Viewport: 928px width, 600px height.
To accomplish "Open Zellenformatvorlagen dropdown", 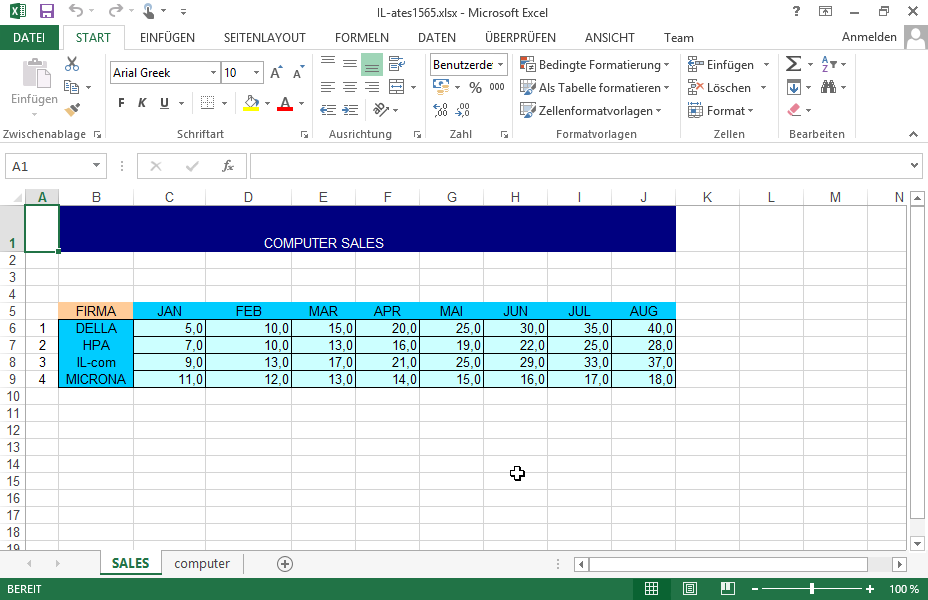I will point(591,111).
